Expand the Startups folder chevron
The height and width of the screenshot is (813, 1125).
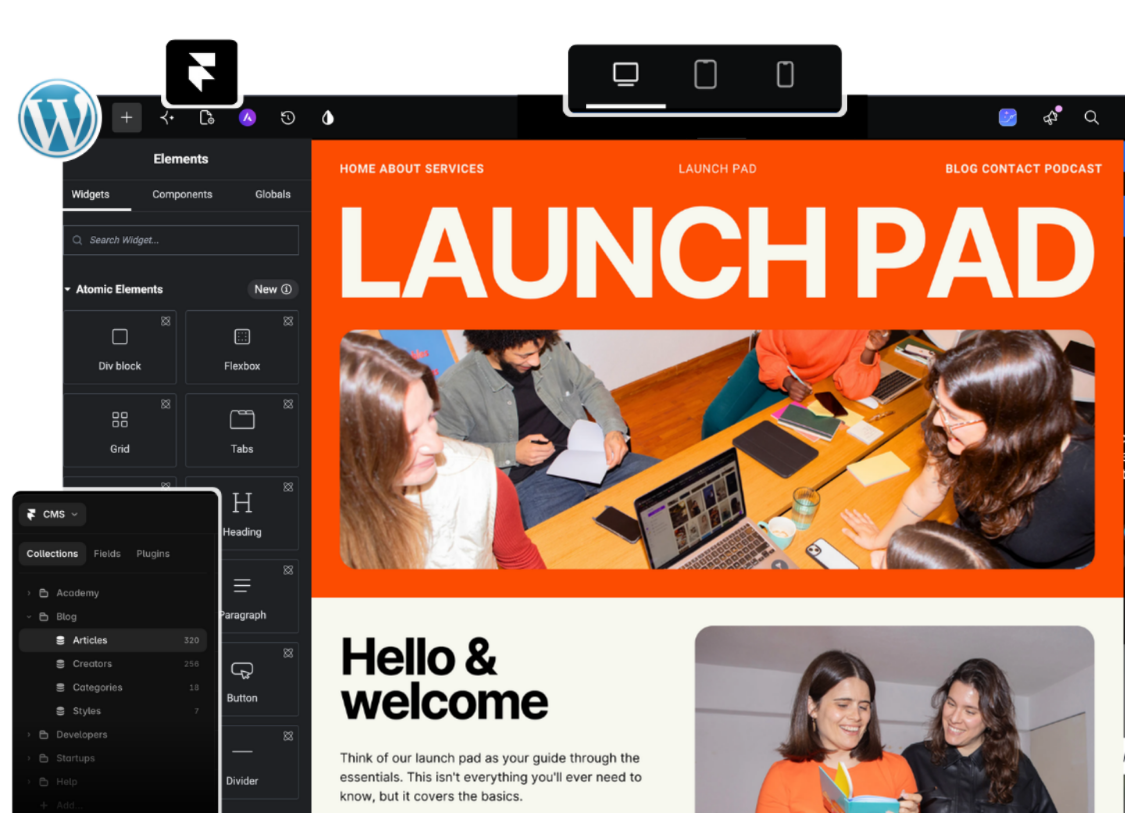pos(29,758)
